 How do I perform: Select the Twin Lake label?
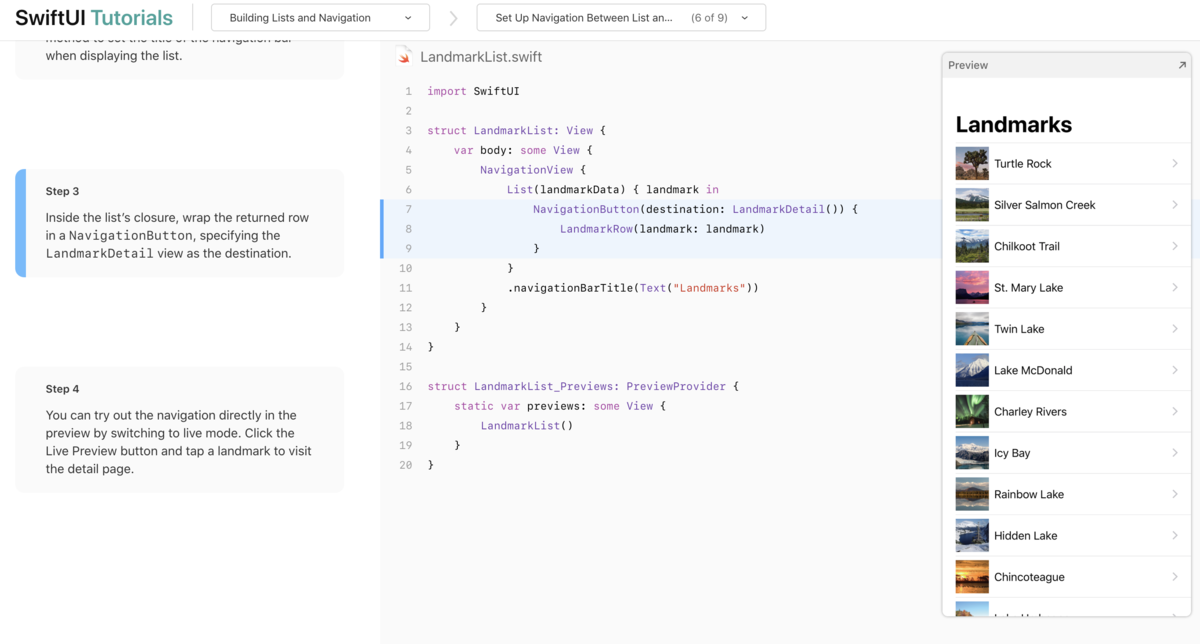(x=1019, y=329)
